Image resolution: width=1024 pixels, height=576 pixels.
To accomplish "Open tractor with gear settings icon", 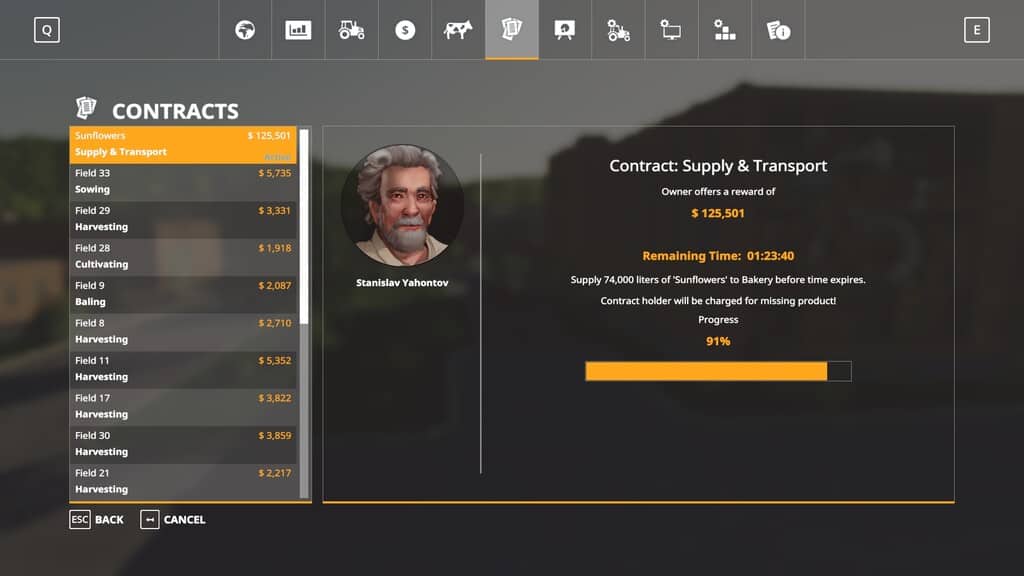I will [618, 30].
